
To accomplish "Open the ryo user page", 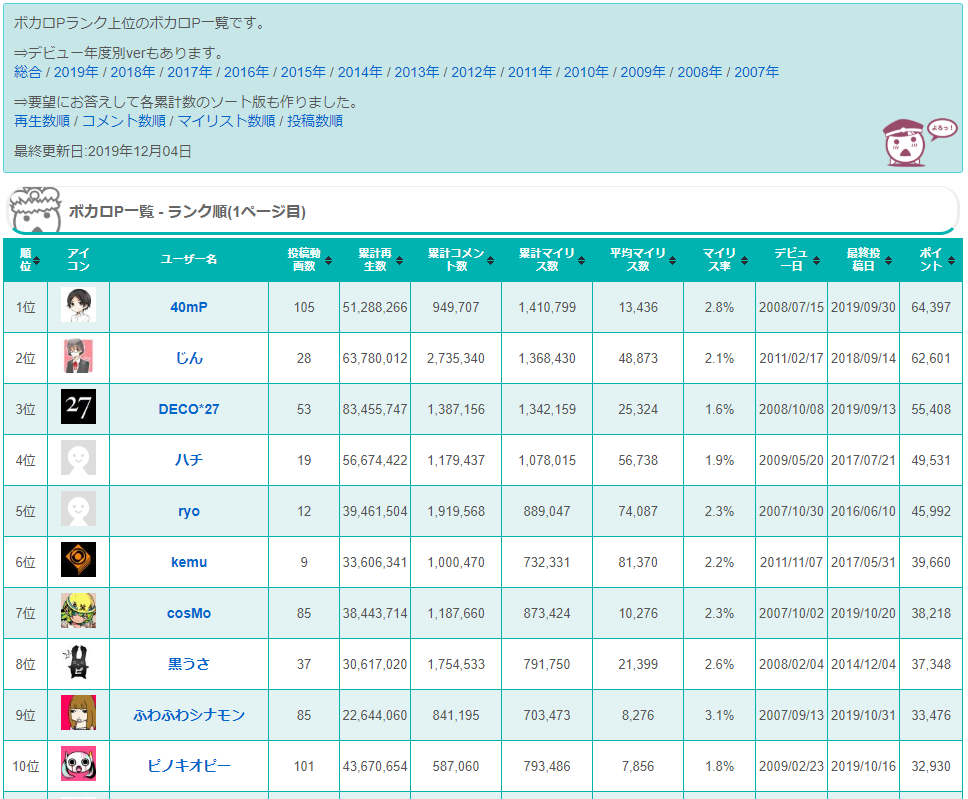I will (189, 511).
